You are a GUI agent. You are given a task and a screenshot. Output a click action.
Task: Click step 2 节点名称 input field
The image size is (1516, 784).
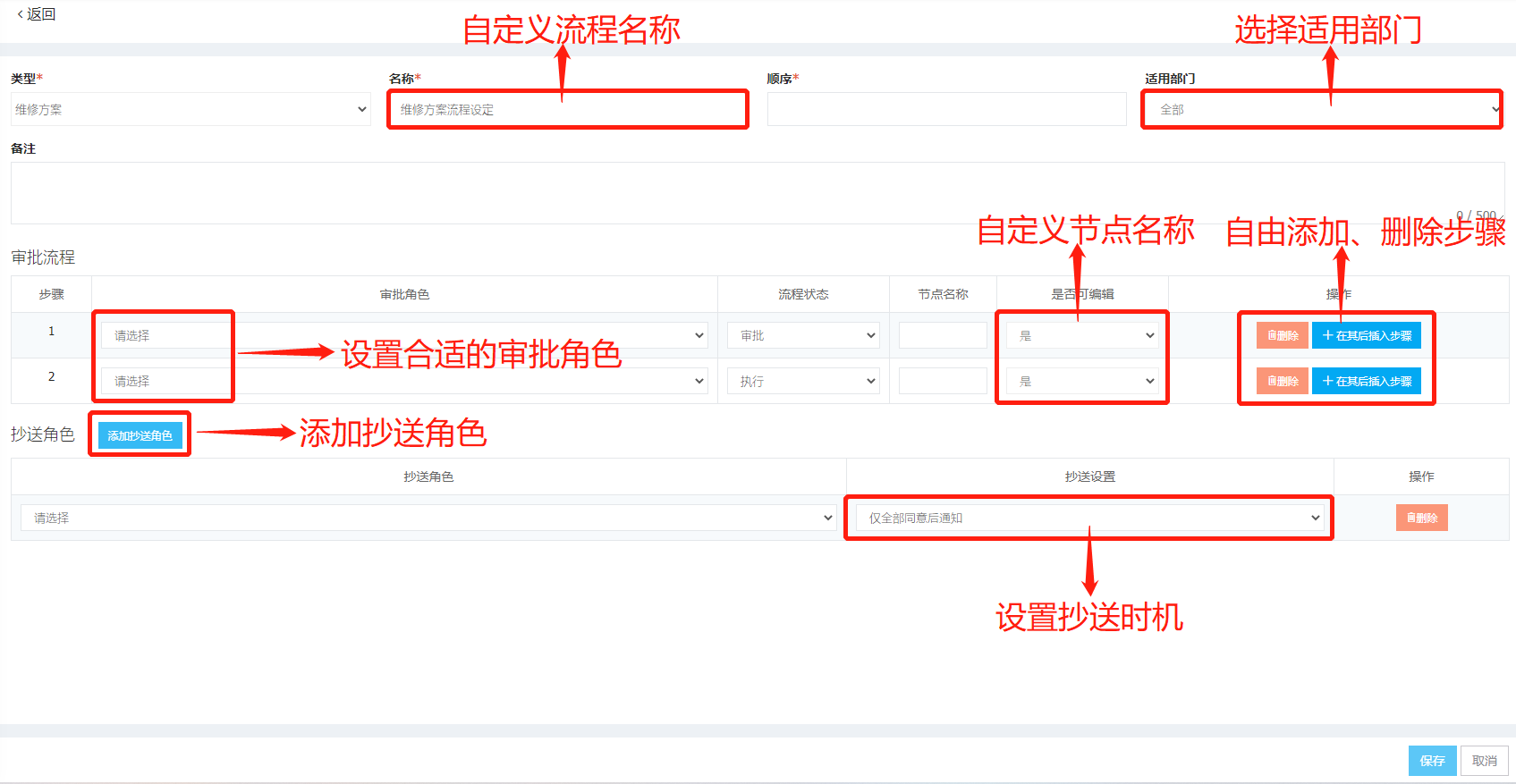tap(943, 381)
